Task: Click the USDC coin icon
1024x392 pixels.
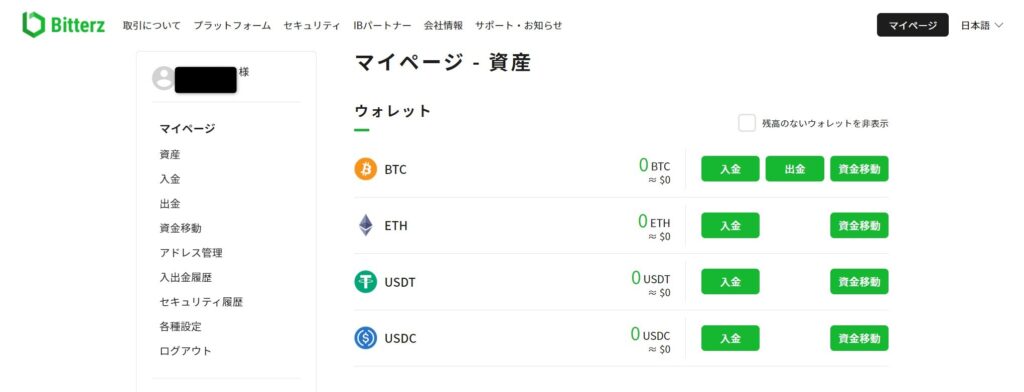Action: point(366,338)
